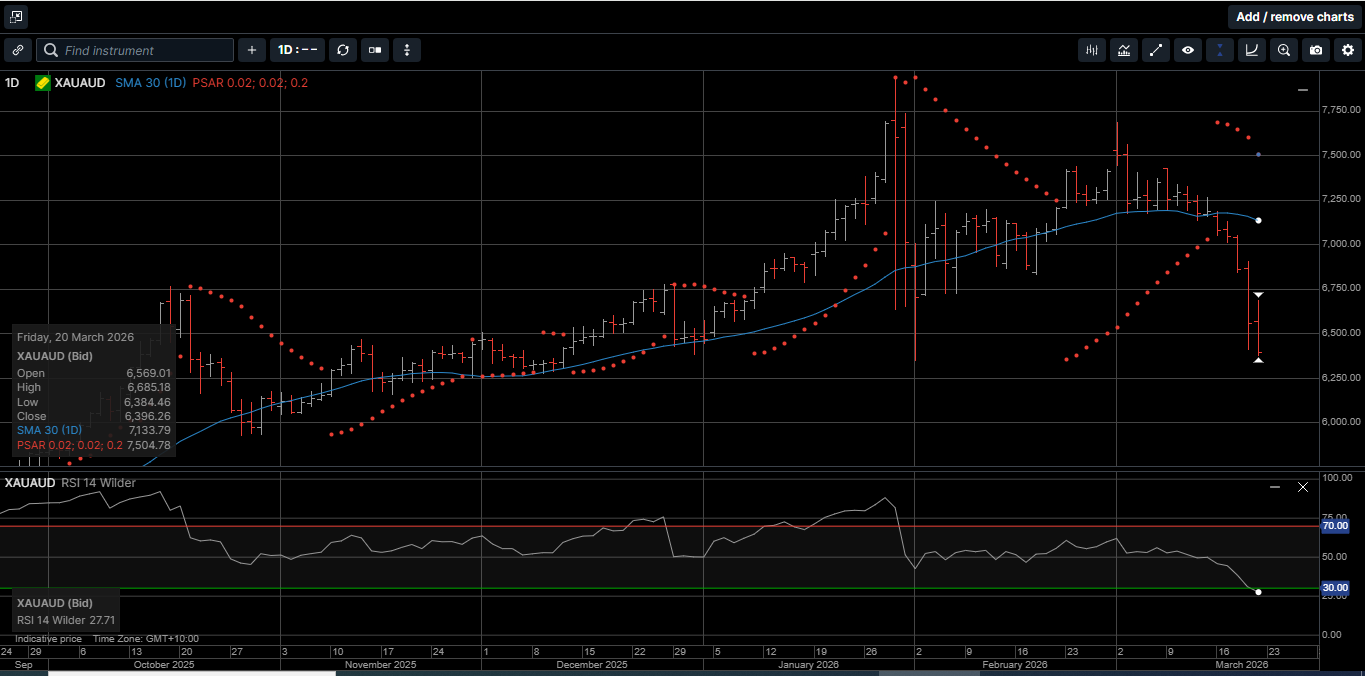Click the plus button to add an instrument
The height and width of the screenshot is (676, 1365).
point(251,50)
